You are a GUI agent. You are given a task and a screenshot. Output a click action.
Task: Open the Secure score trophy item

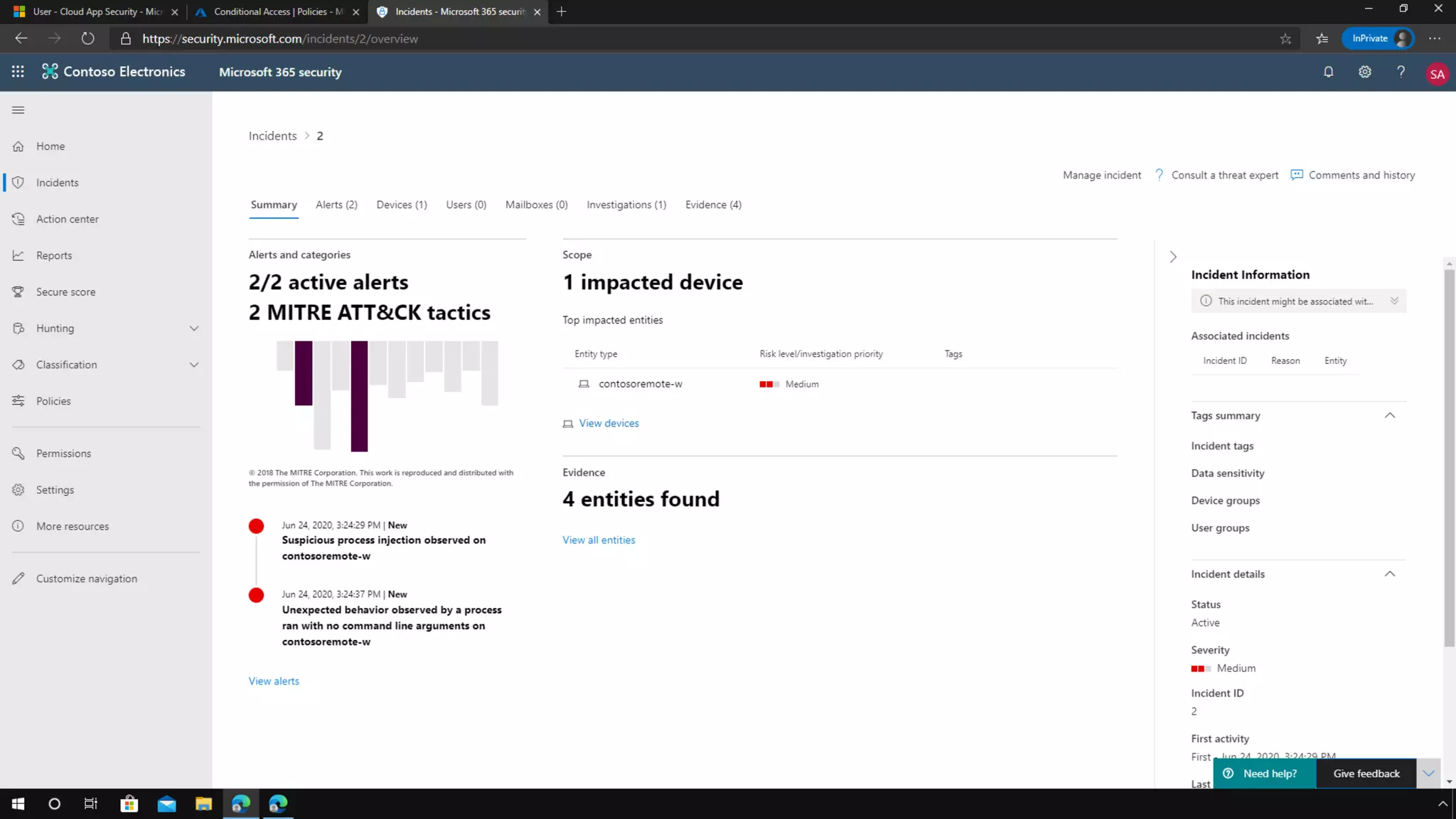coord(65,291)
